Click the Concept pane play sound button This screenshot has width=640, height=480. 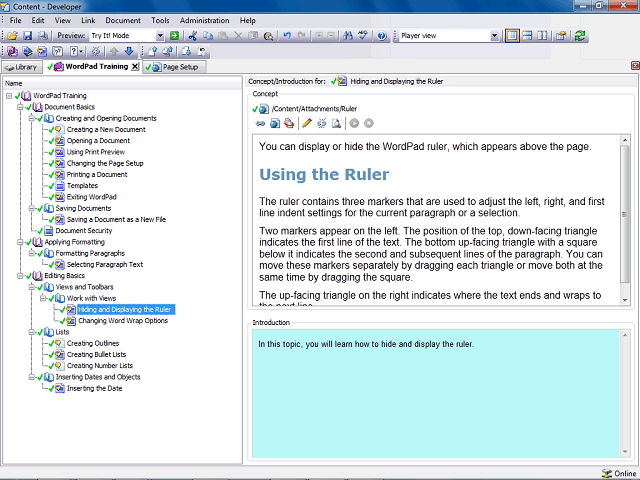(354, 123)
